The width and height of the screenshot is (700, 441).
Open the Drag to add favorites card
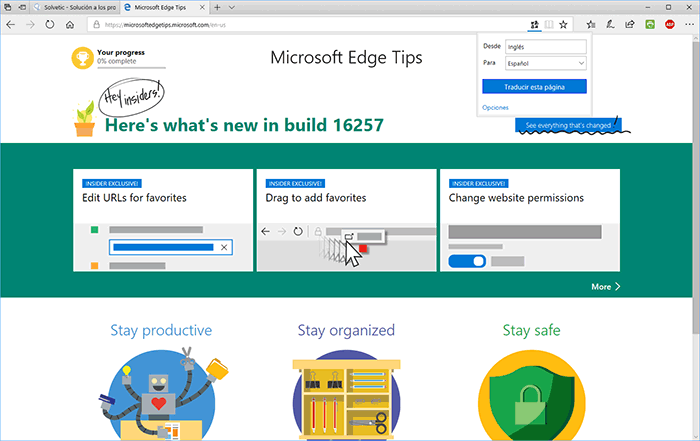(x=346, y=220)
